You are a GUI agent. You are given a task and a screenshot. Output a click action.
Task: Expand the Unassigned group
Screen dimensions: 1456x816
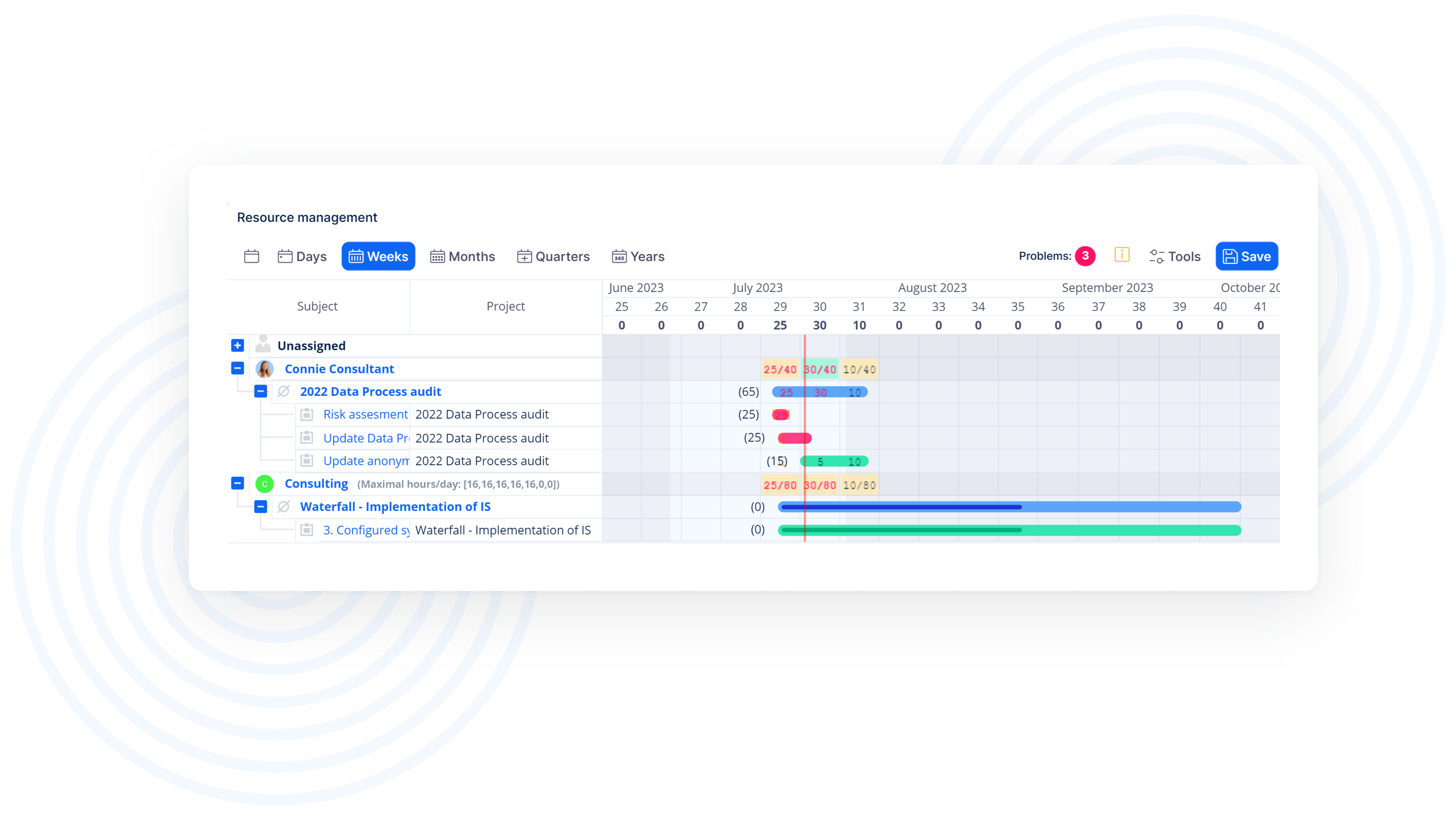pyautogui.click(x=237, y=345)
